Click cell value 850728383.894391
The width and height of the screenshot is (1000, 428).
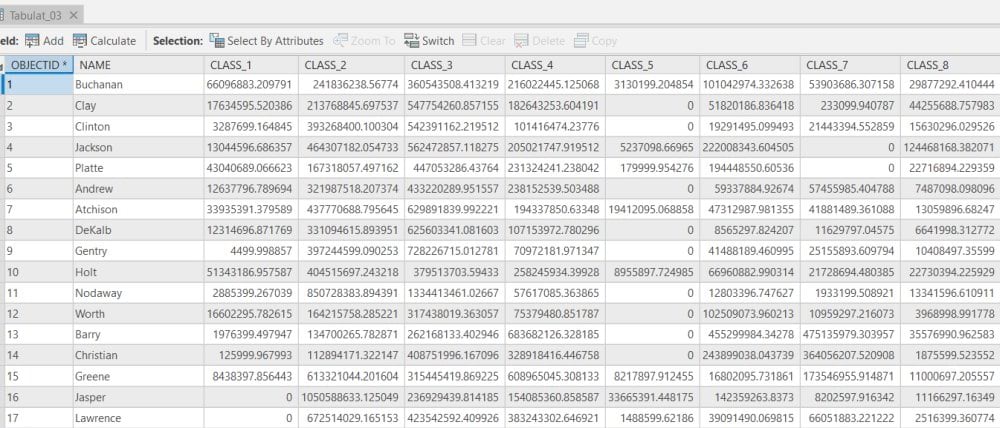353,293
